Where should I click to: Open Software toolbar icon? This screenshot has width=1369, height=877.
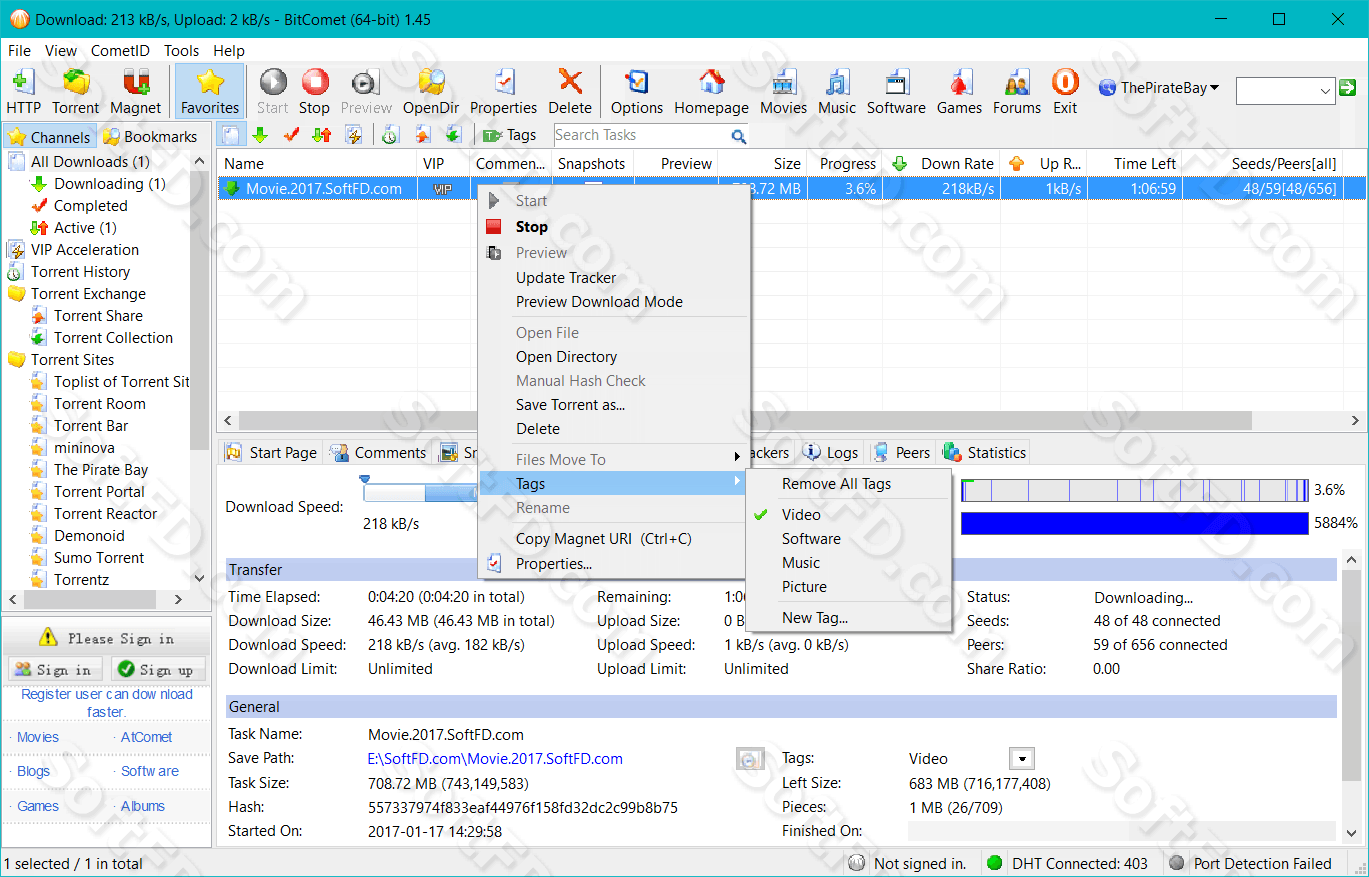(x=896, y=91)
